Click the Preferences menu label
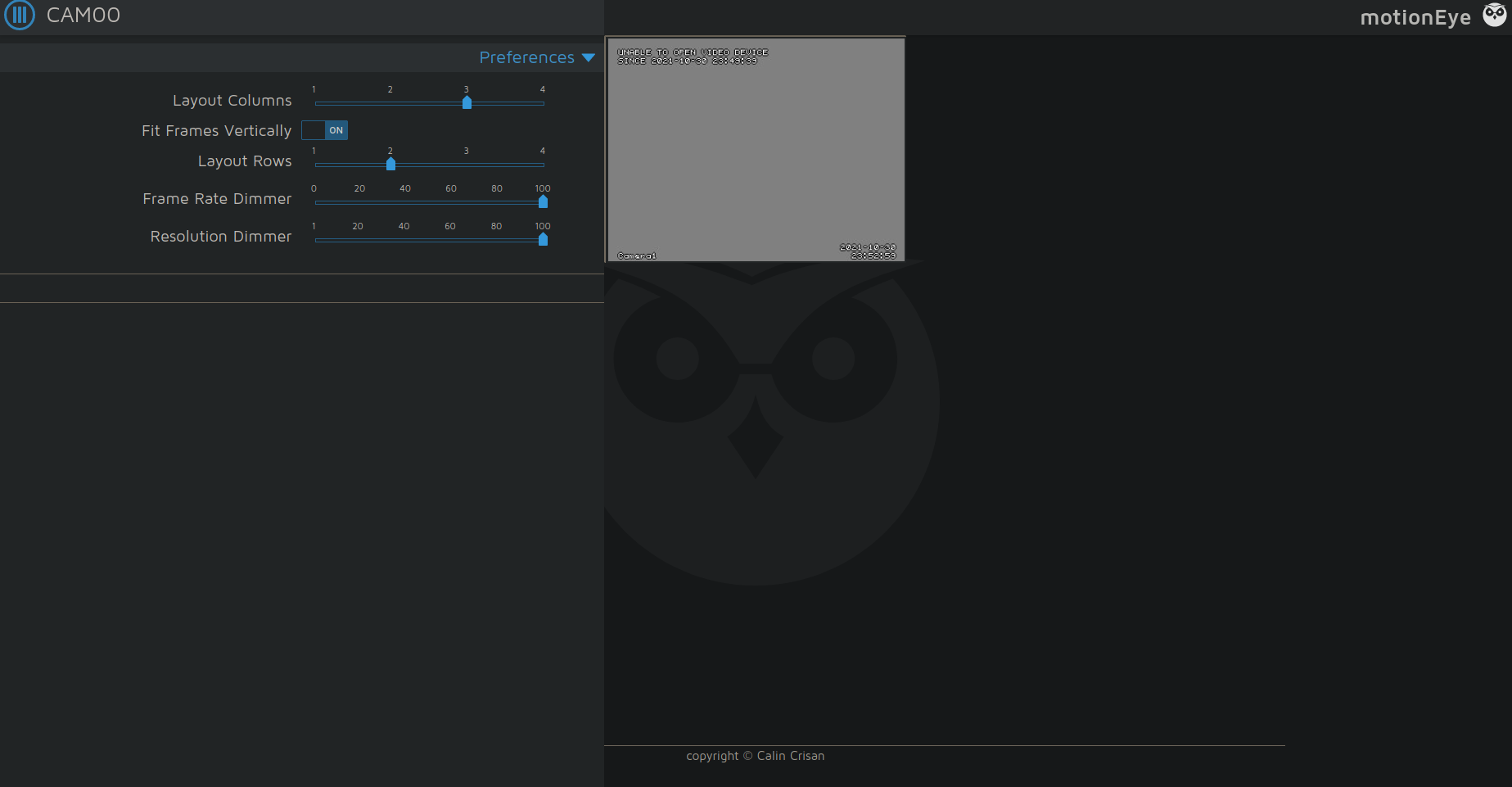Viewport: 1512px width, 787px height. click(527, 57)
